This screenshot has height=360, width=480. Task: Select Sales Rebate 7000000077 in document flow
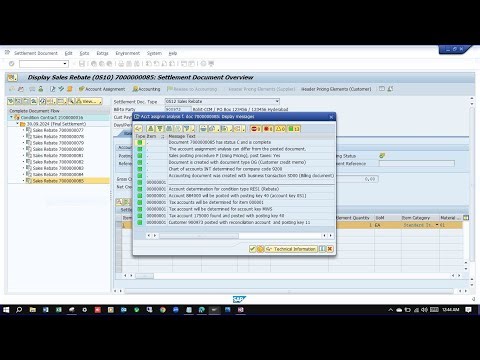[58, 130]
